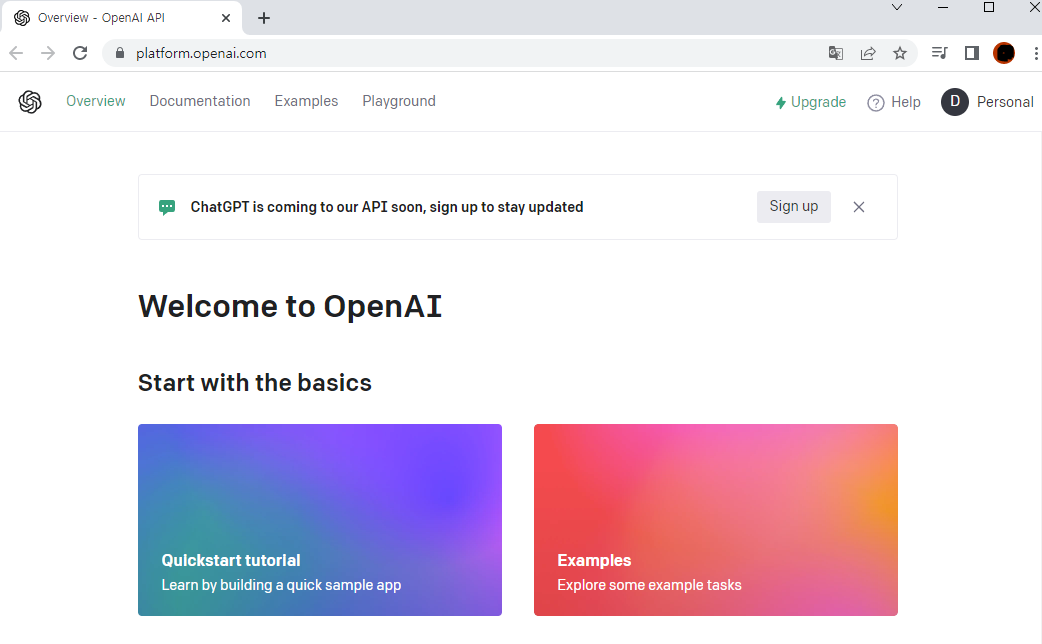Image resolution: width=1042 pixels, height=644 pixels.
Task: Close the Overview - OpenAI API tab
Action: coord(226,18)
